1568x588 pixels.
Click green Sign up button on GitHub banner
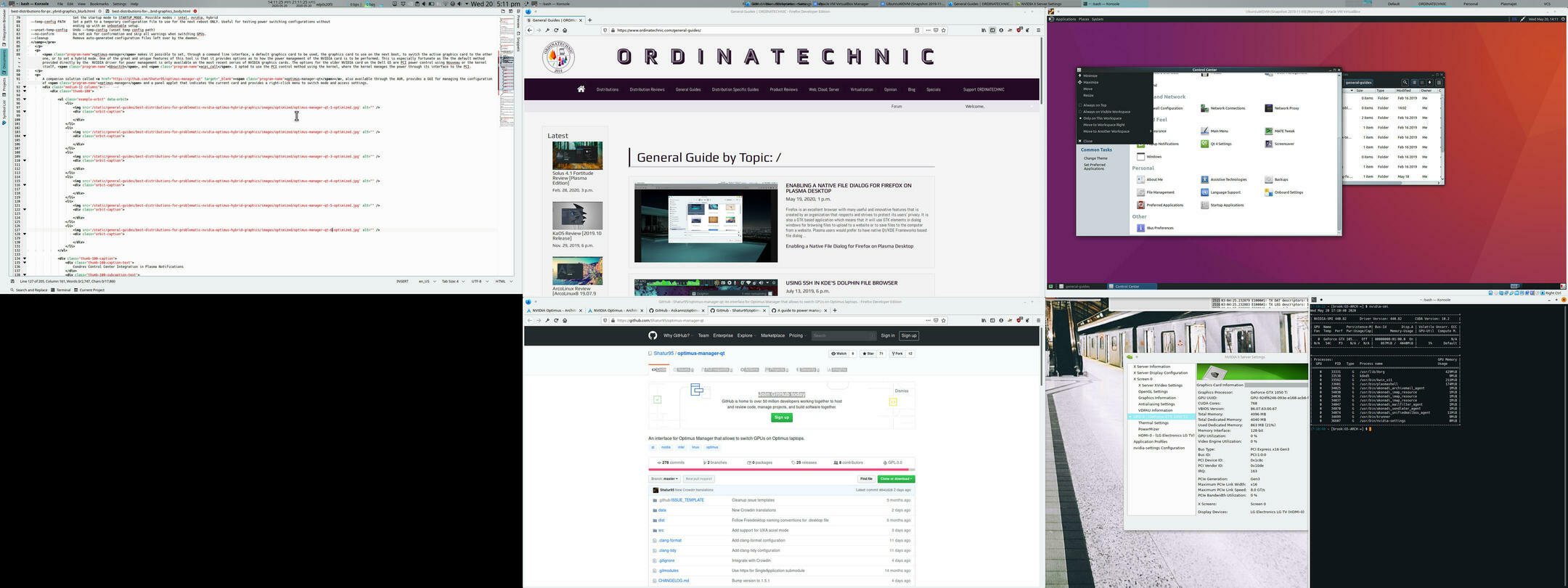pos(782,417)
